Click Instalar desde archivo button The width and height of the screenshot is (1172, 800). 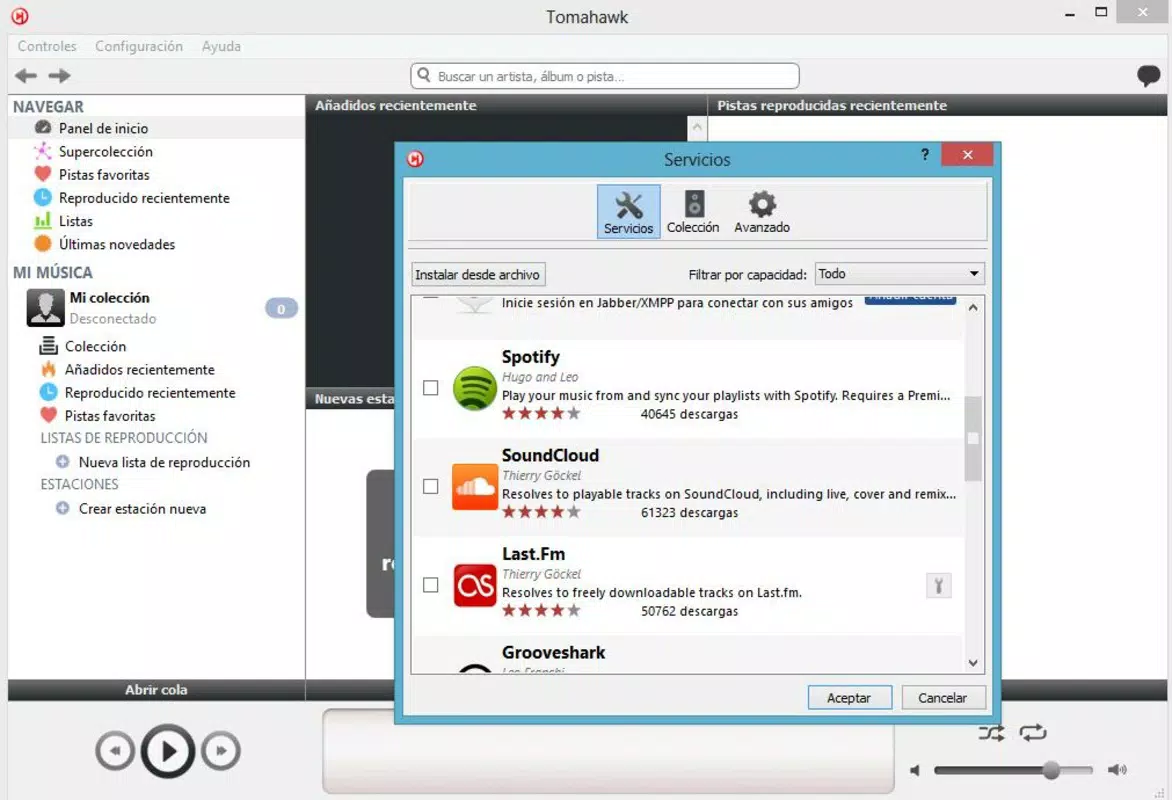[478, 274]
